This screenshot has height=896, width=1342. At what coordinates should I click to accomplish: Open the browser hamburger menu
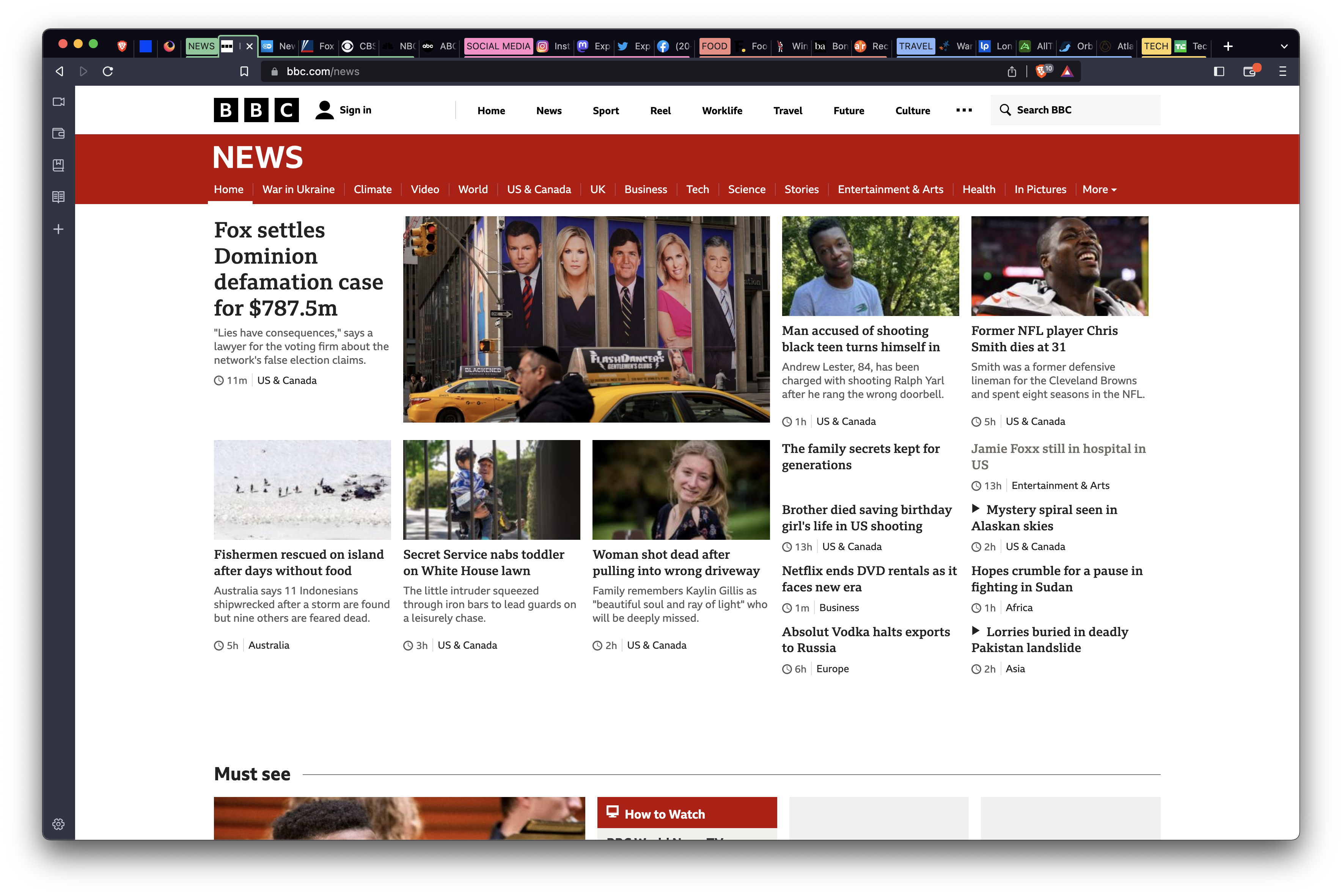(x=1282, y=71)
